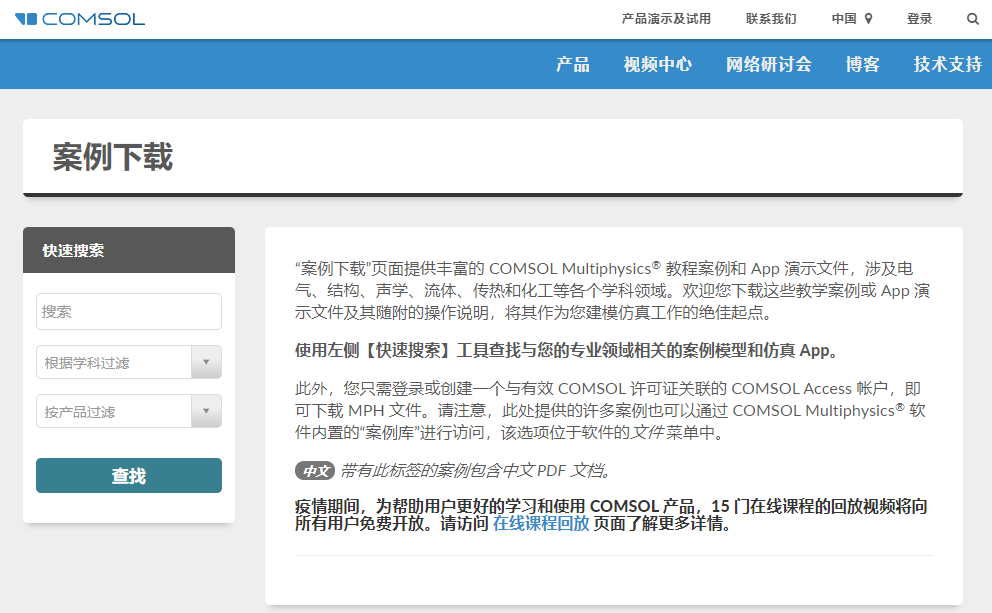Screen dimensions: 992x613
Task: Open the 技术支持 menu
Action: (x=948, y=65)
